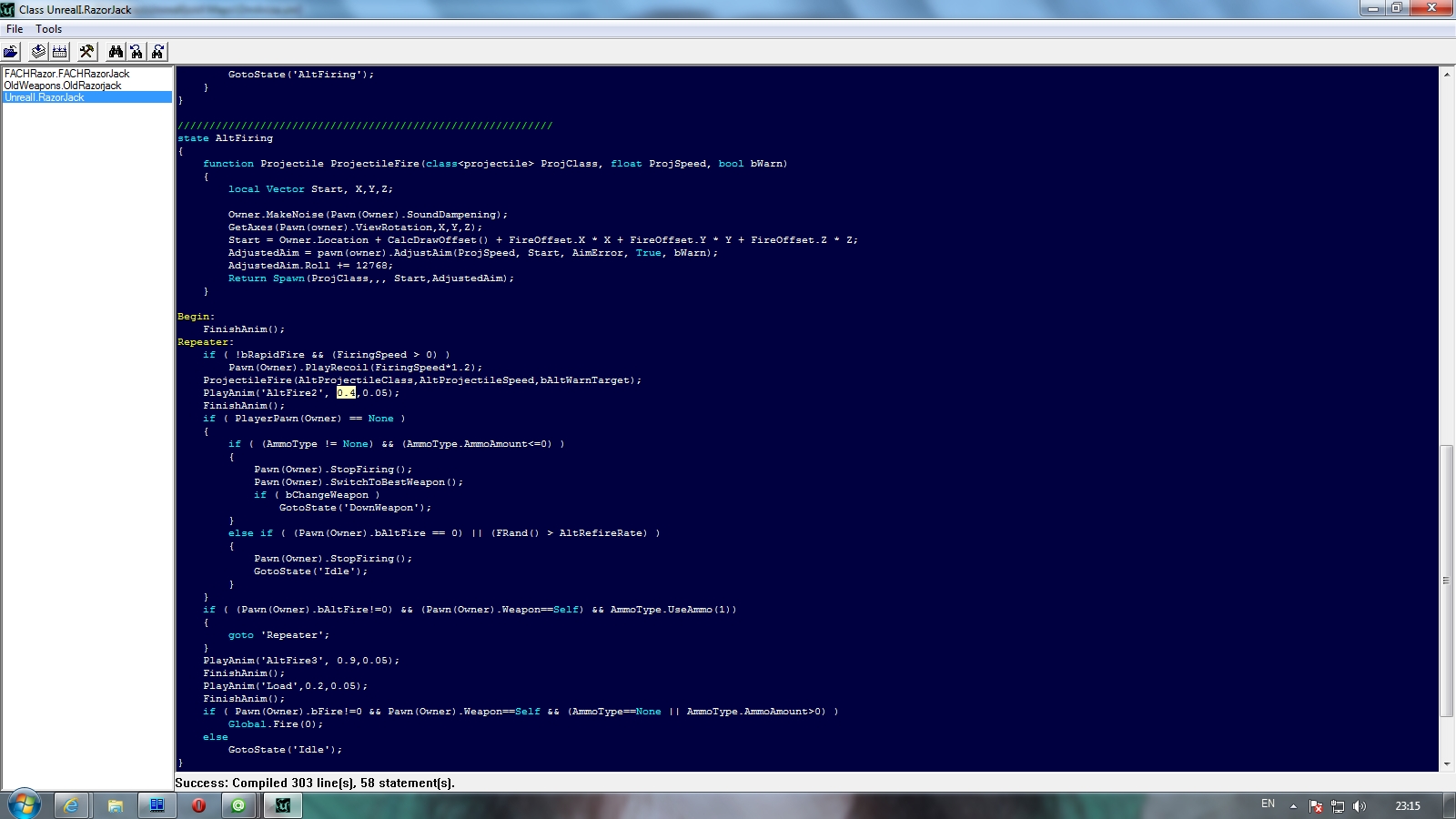
Task: Click the EN language indicator in the tray
Action: tap(1268, 804)
